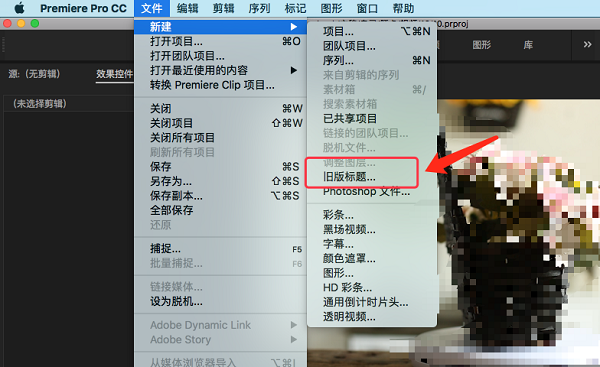Create new HD 彩条...
Image resolution: width=600 pixels, height=367 pixels.
coord(372,288)
